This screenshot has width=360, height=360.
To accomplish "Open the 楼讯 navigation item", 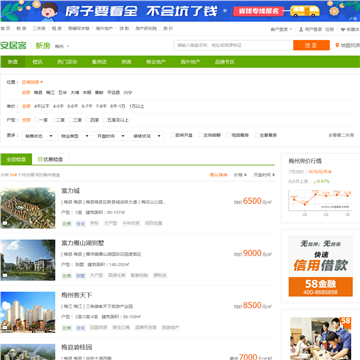I will [x=37, y=62].
